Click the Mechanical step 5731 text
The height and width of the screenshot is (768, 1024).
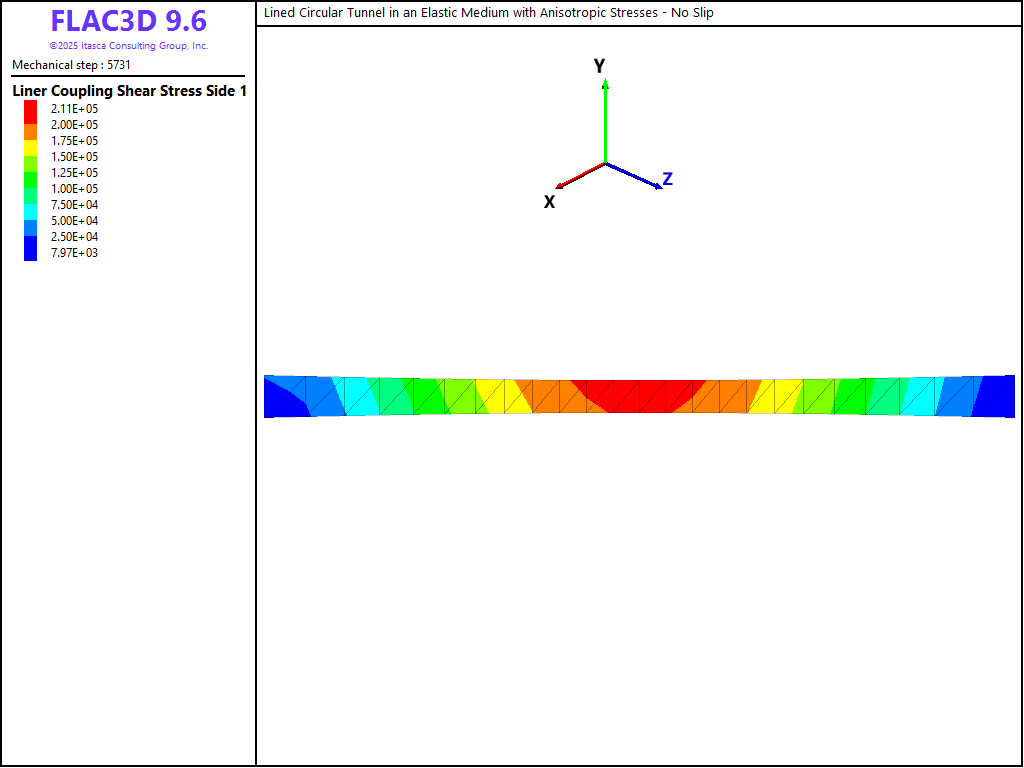coord(71,65)
